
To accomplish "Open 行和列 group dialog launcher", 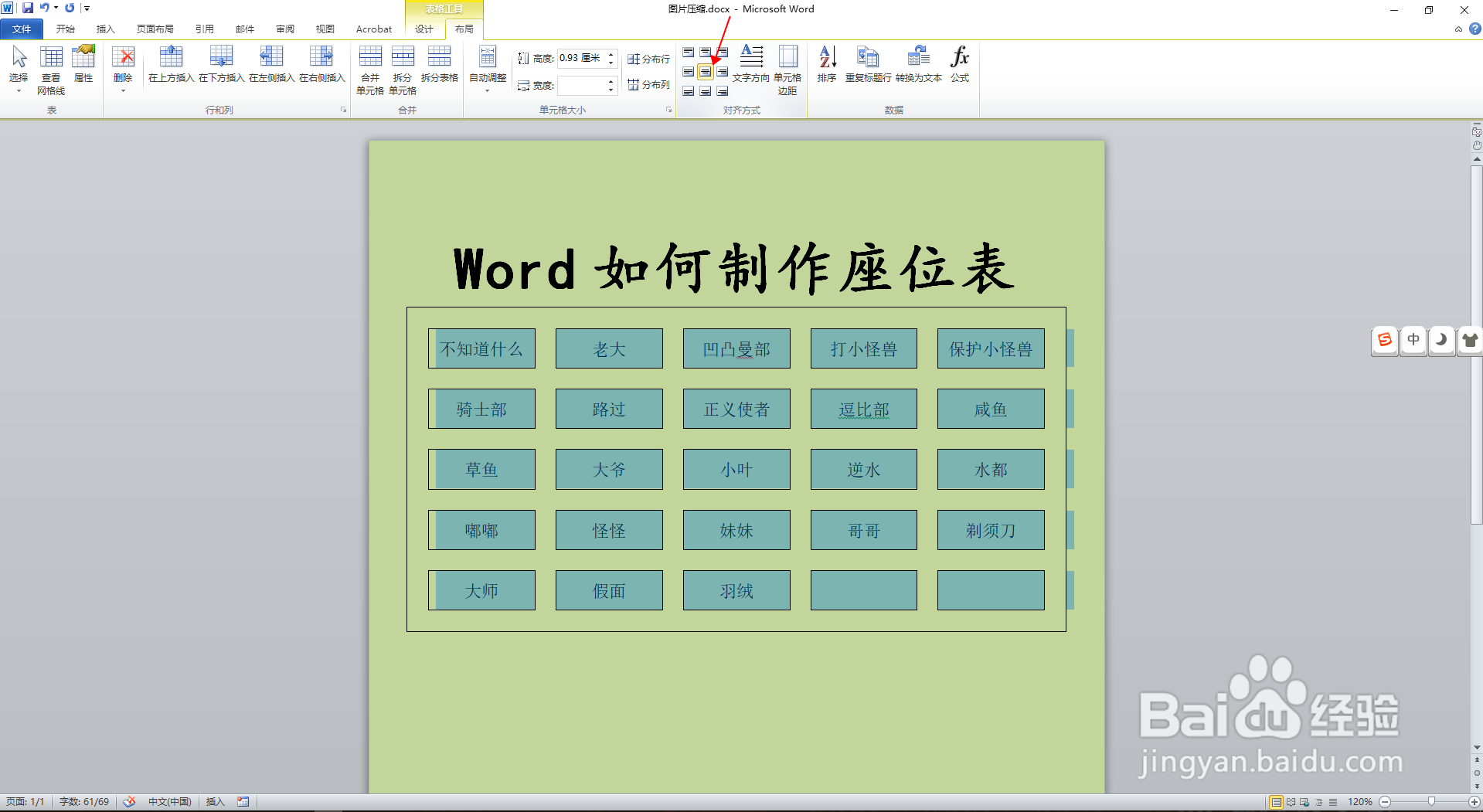I will (344, 110).
